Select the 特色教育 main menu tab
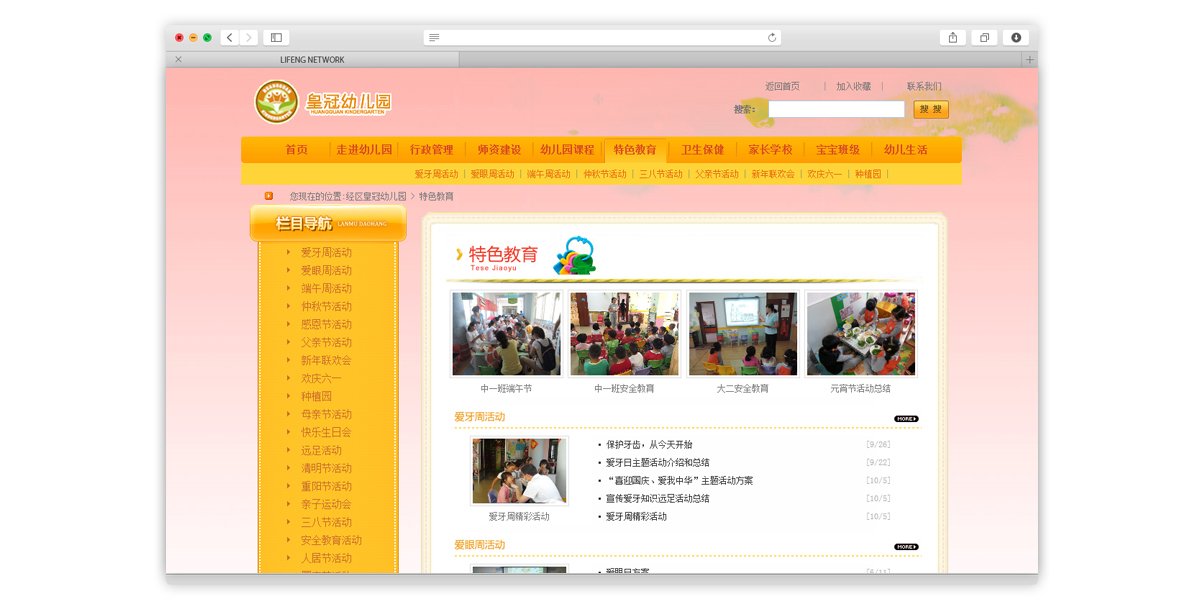 pos(635,150)
